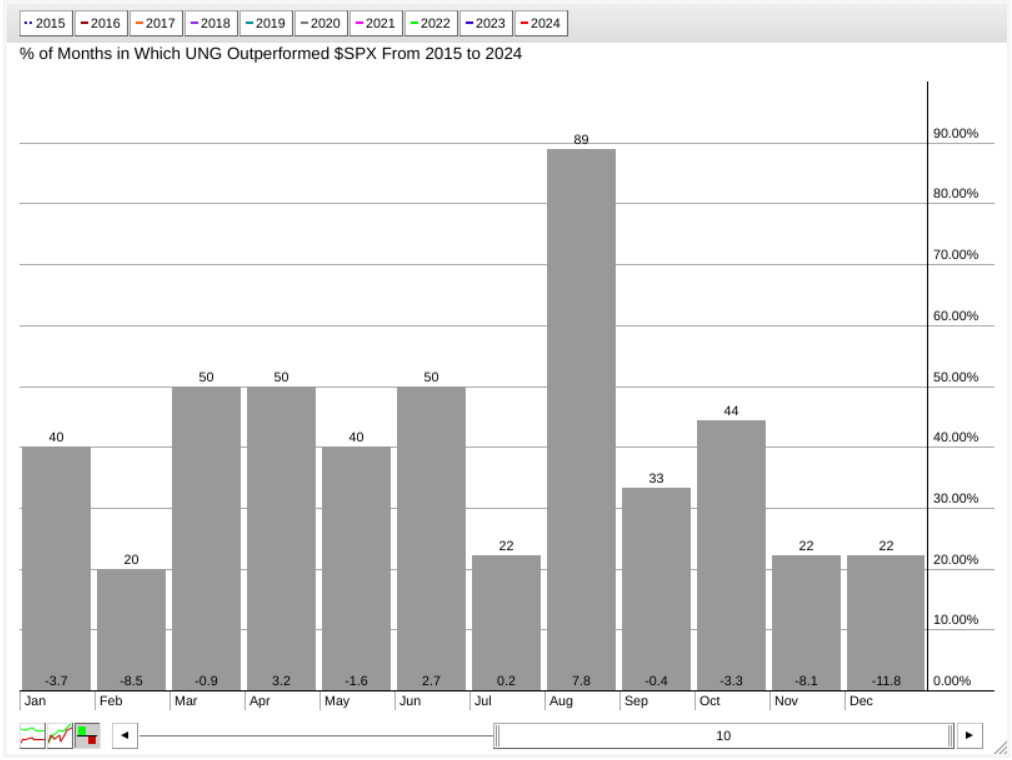Toggle the 2024 year series
Screen dimensions: 1012x760
540,23
